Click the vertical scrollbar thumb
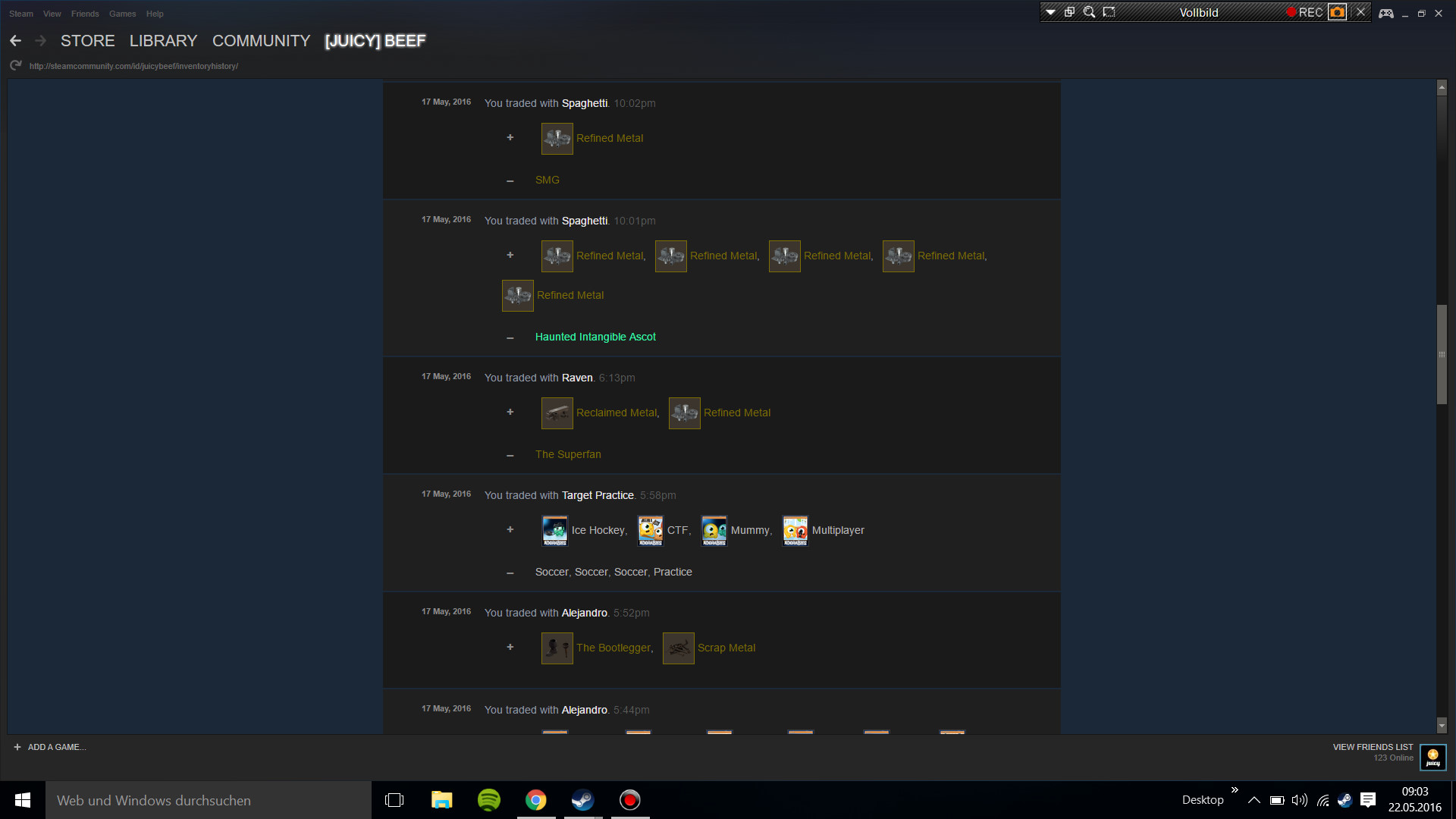 point(1442,354)
